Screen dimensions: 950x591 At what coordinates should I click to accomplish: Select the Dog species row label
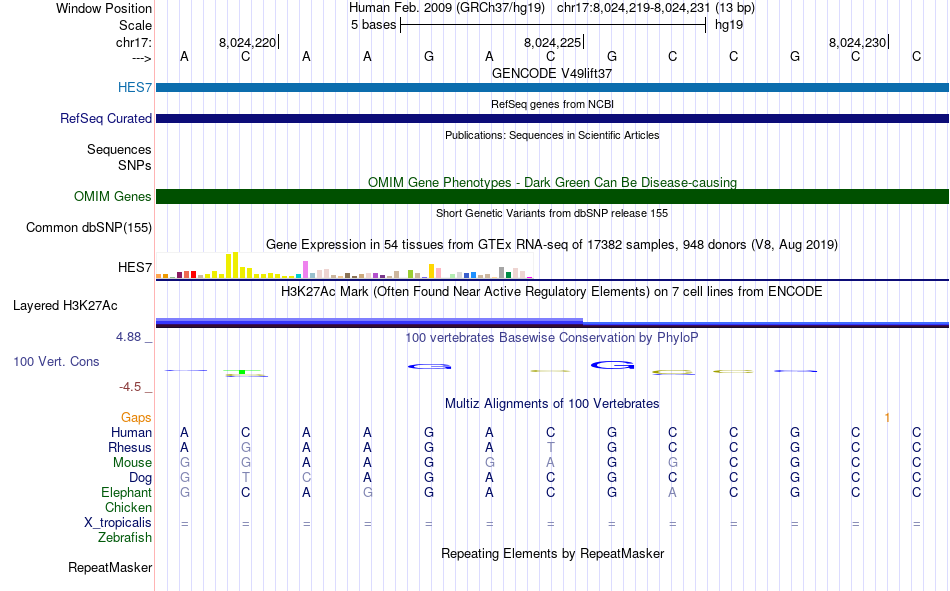point(140,478)
